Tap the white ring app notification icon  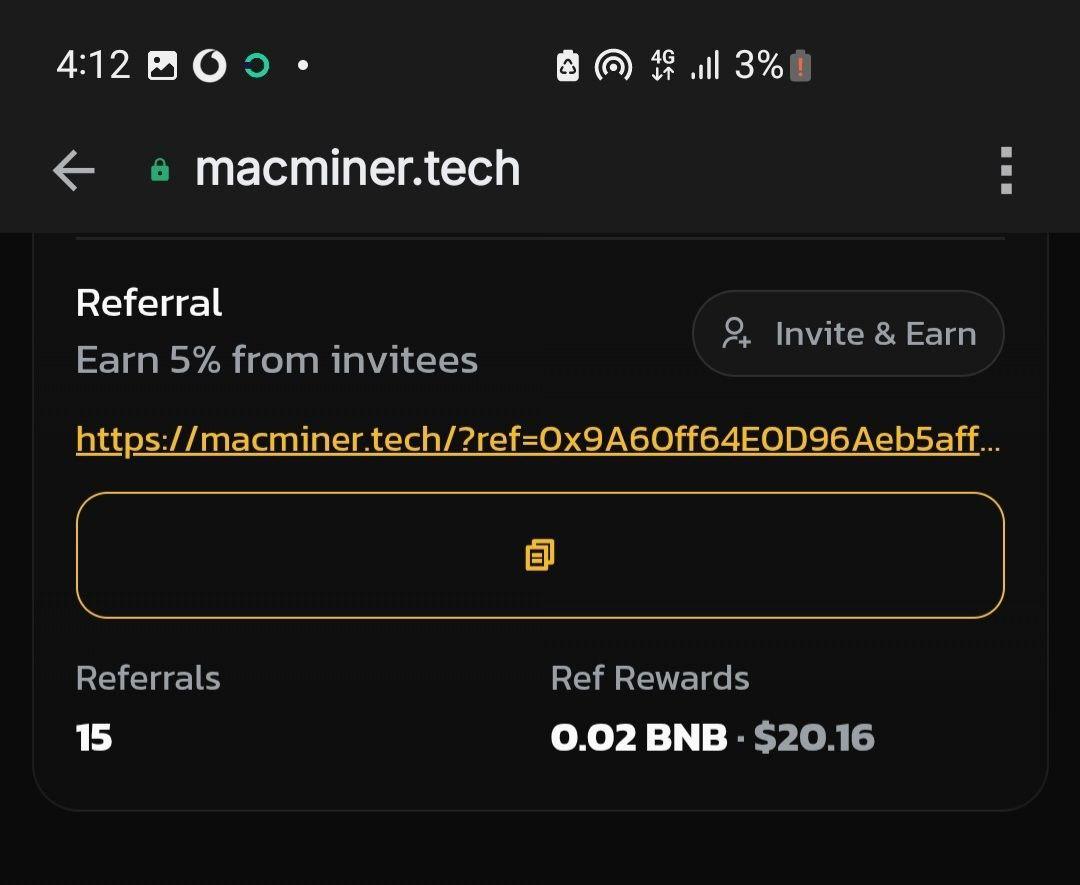(209, 67)
